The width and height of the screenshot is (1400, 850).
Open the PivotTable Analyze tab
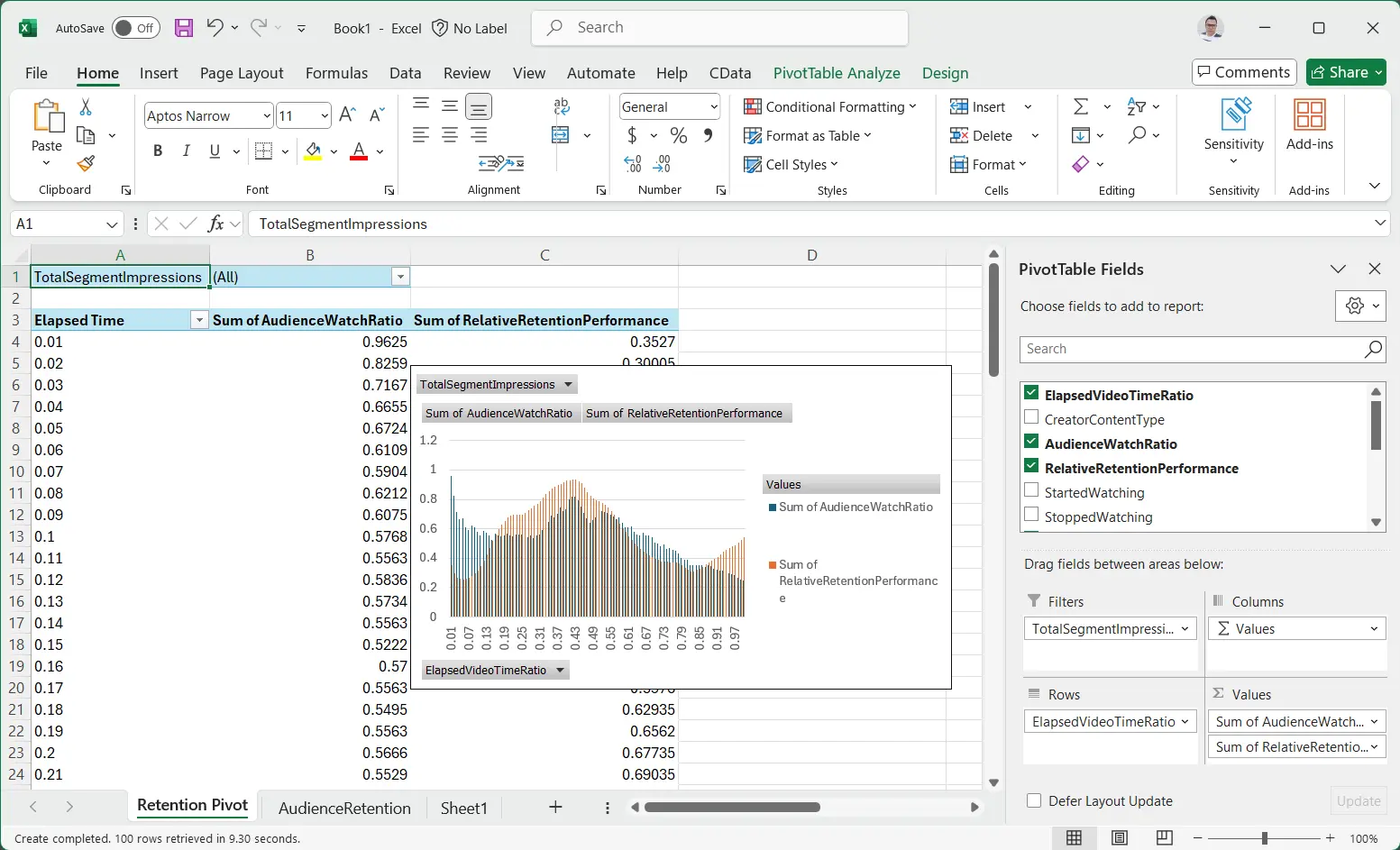click(x=836, y=73)
